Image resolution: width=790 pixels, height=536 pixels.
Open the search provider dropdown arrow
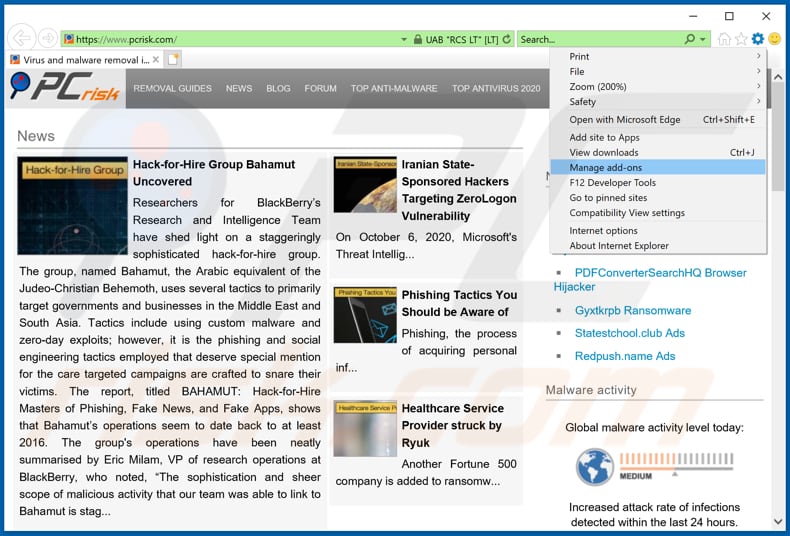pyautogui.click(x=703, y=39)
